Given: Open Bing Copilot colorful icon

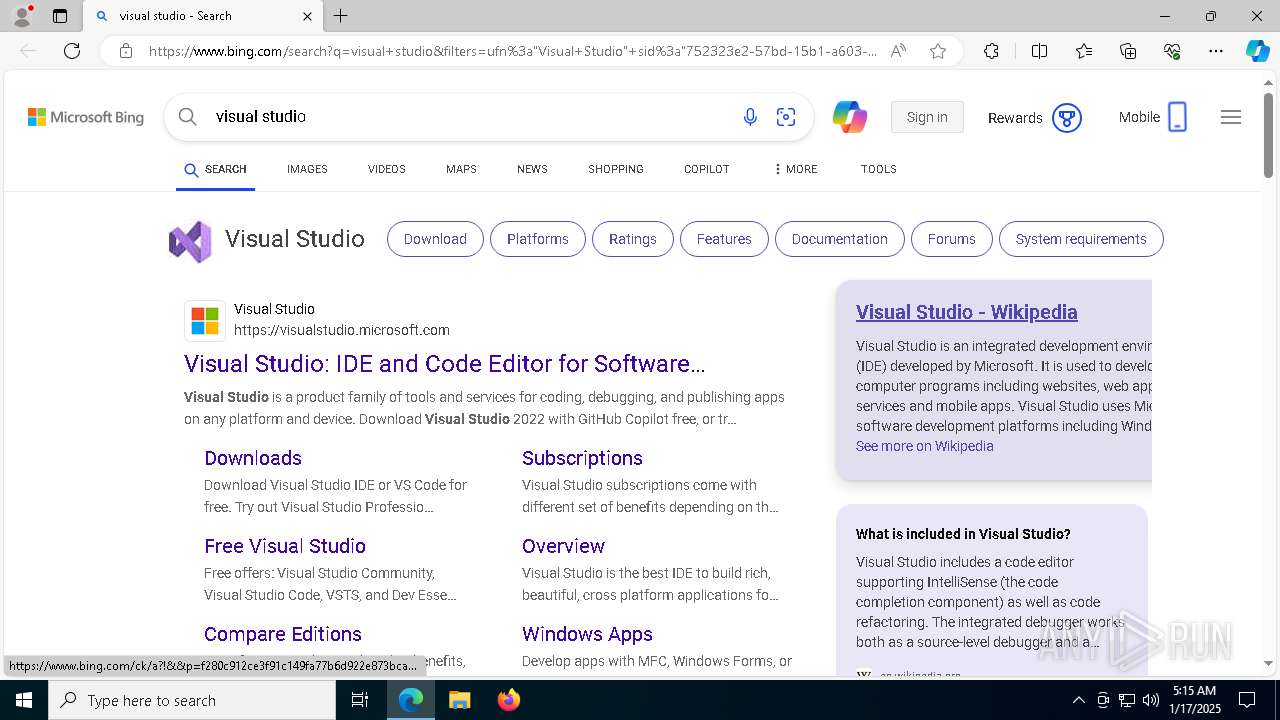Looking at the screenshot, I should (850, 117).
